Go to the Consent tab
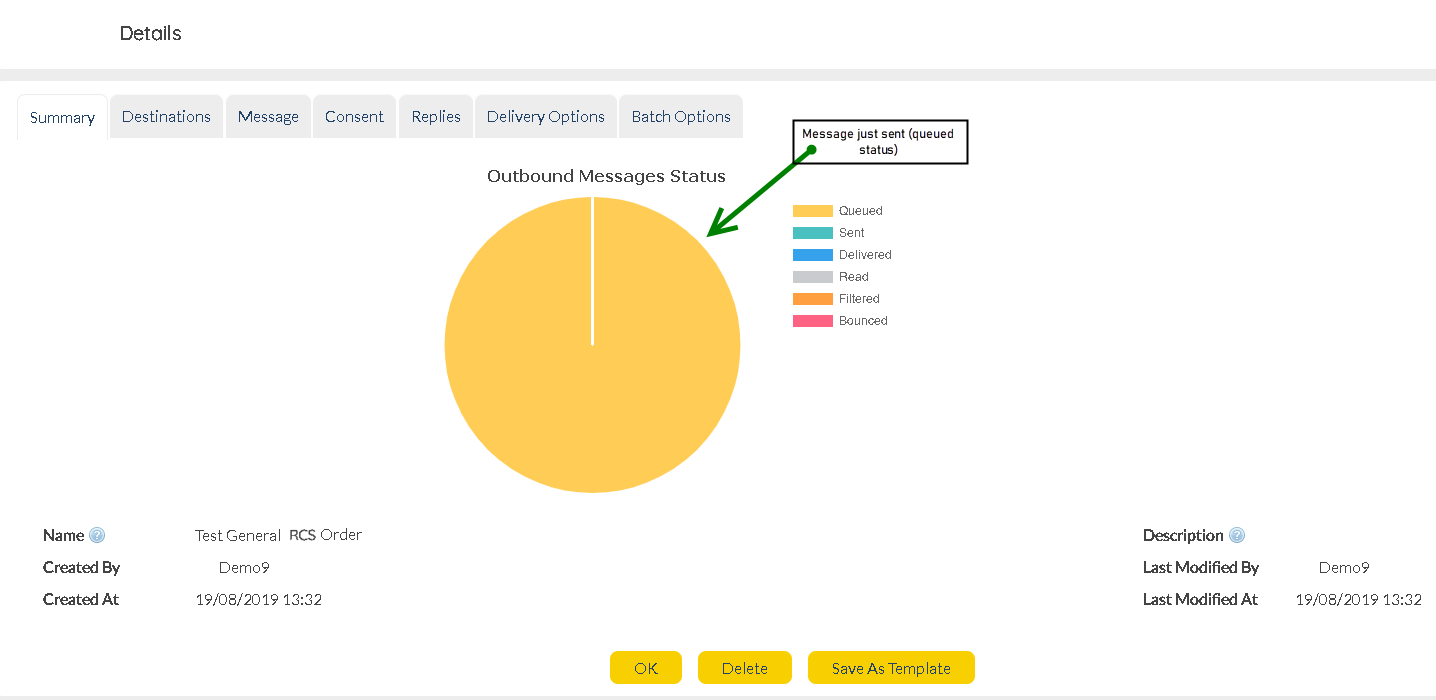This screenshot has height=700, width=1436. 354,116
